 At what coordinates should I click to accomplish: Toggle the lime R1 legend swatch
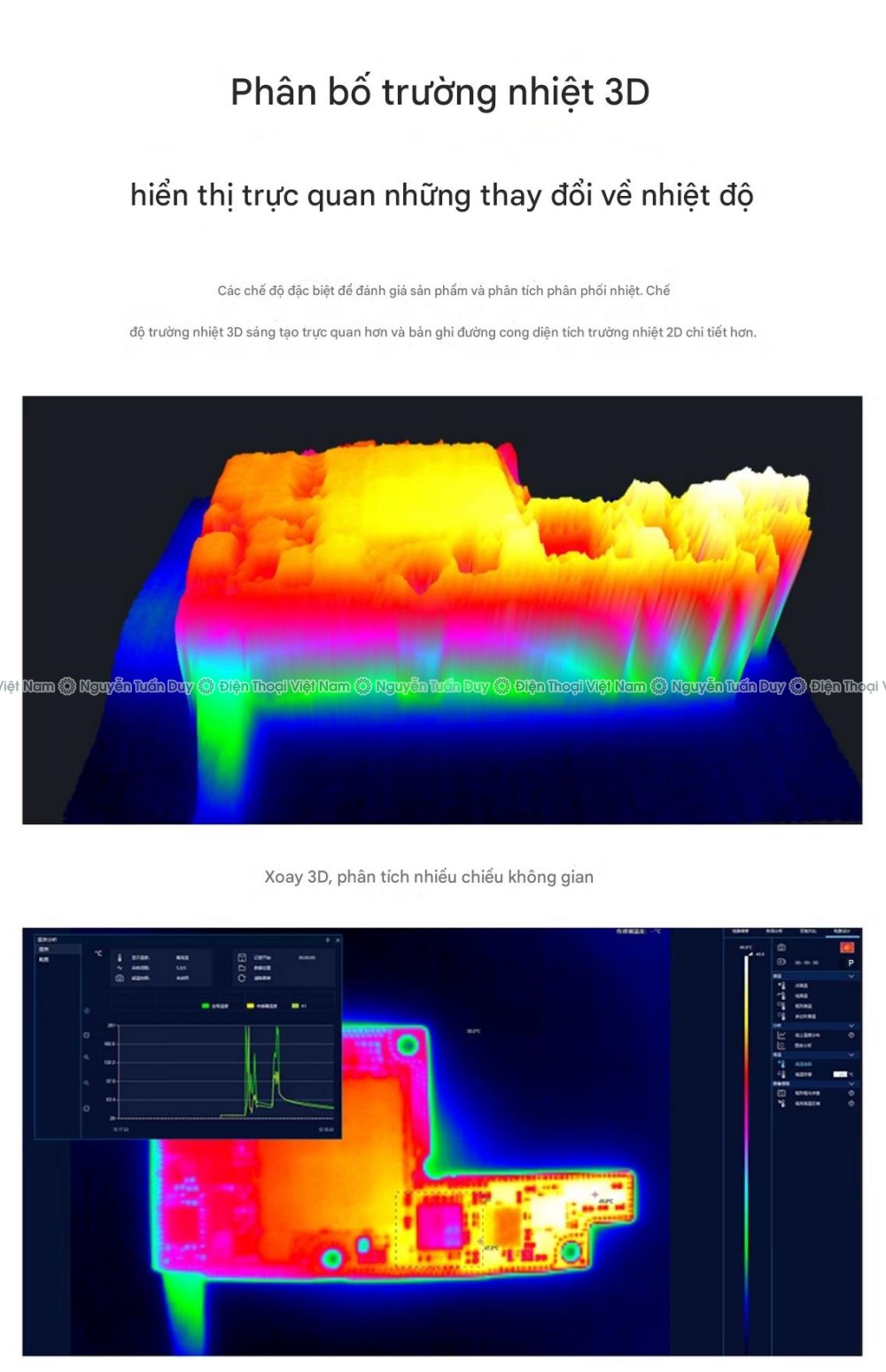[x=295, y=1006]
